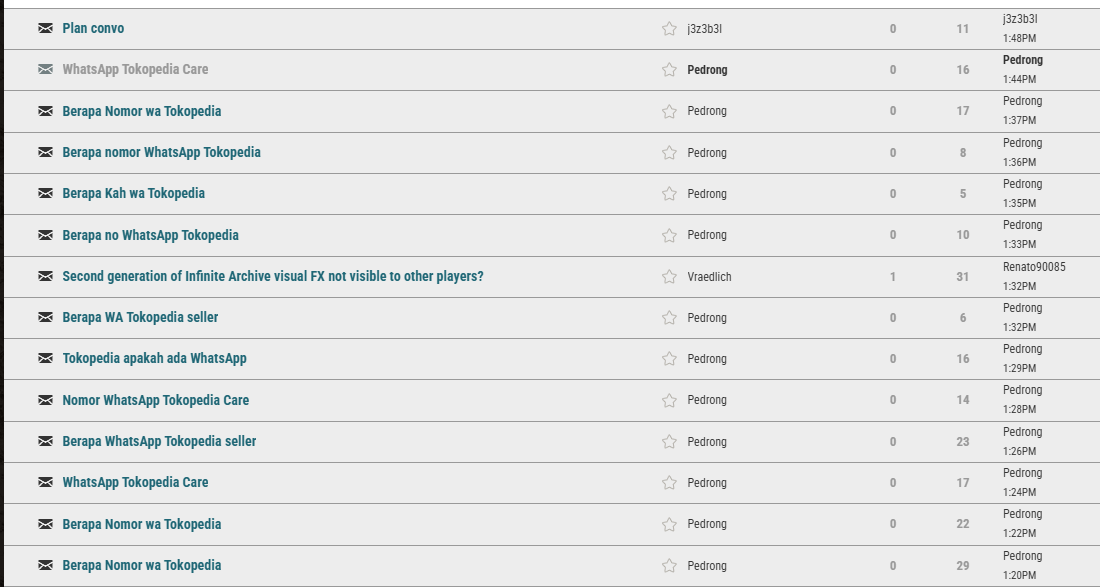
Task: Click envelope icon for Berapa WhatsApp Tokopedia seller
Action: pos(45,441)
